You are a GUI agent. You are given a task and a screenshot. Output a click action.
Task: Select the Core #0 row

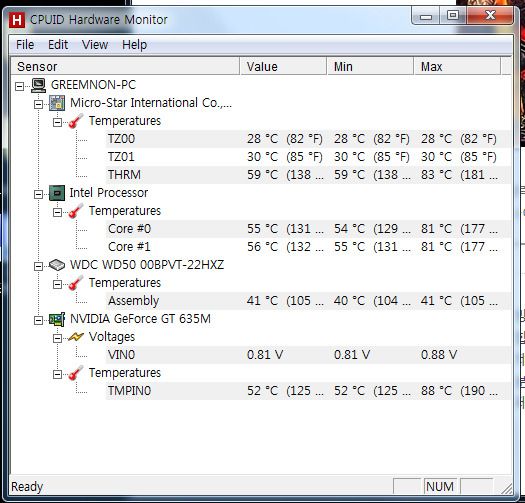pyautogui.click(x=308, y=229)
